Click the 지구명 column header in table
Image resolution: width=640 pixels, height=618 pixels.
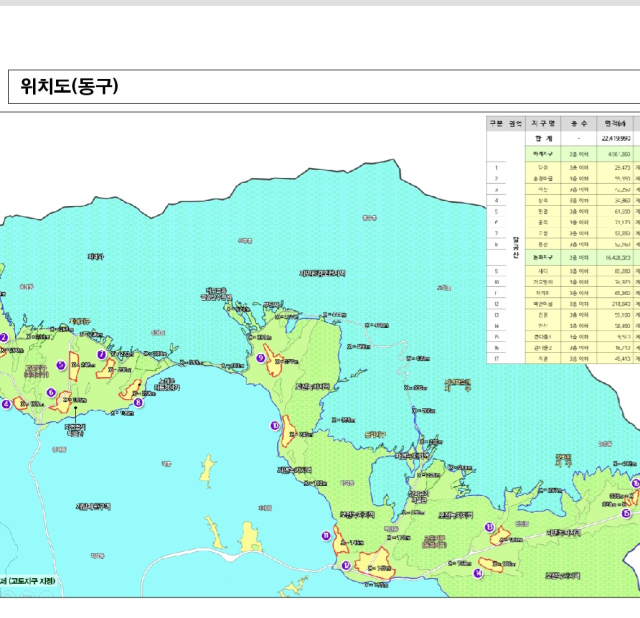tap(543, 123)
